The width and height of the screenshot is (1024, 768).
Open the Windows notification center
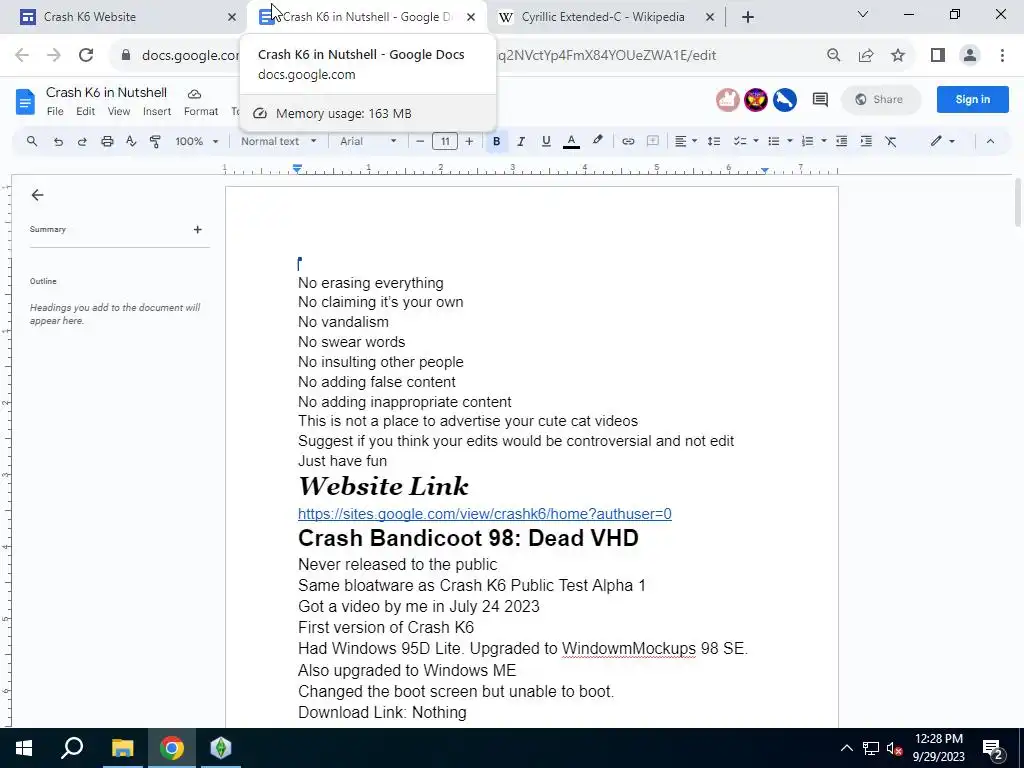[x=993, y=748]
